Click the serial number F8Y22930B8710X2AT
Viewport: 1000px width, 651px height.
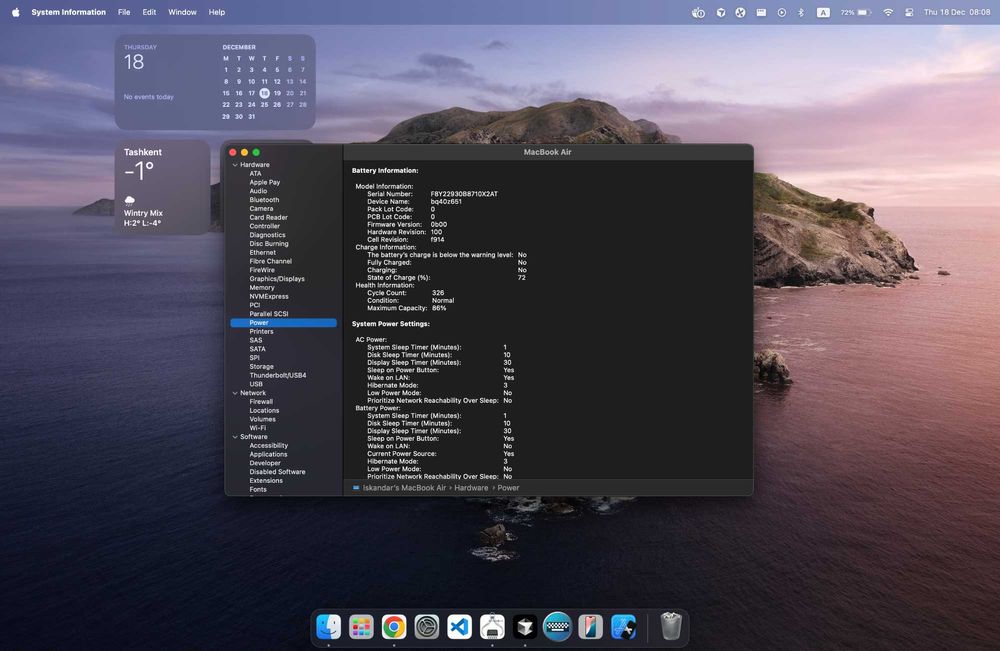click(x=464, y=194)
